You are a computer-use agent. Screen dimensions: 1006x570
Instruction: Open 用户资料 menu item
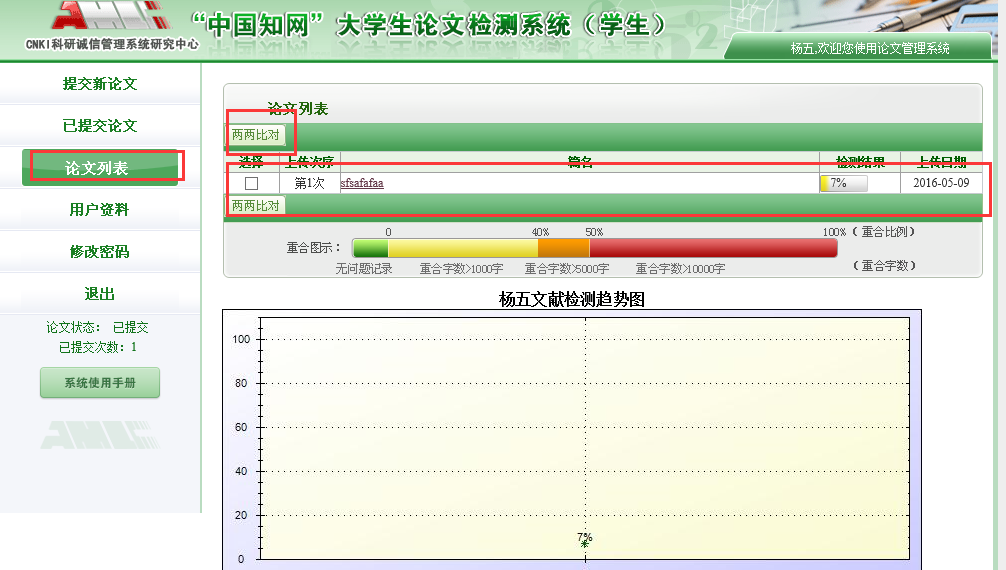(99, 209)
